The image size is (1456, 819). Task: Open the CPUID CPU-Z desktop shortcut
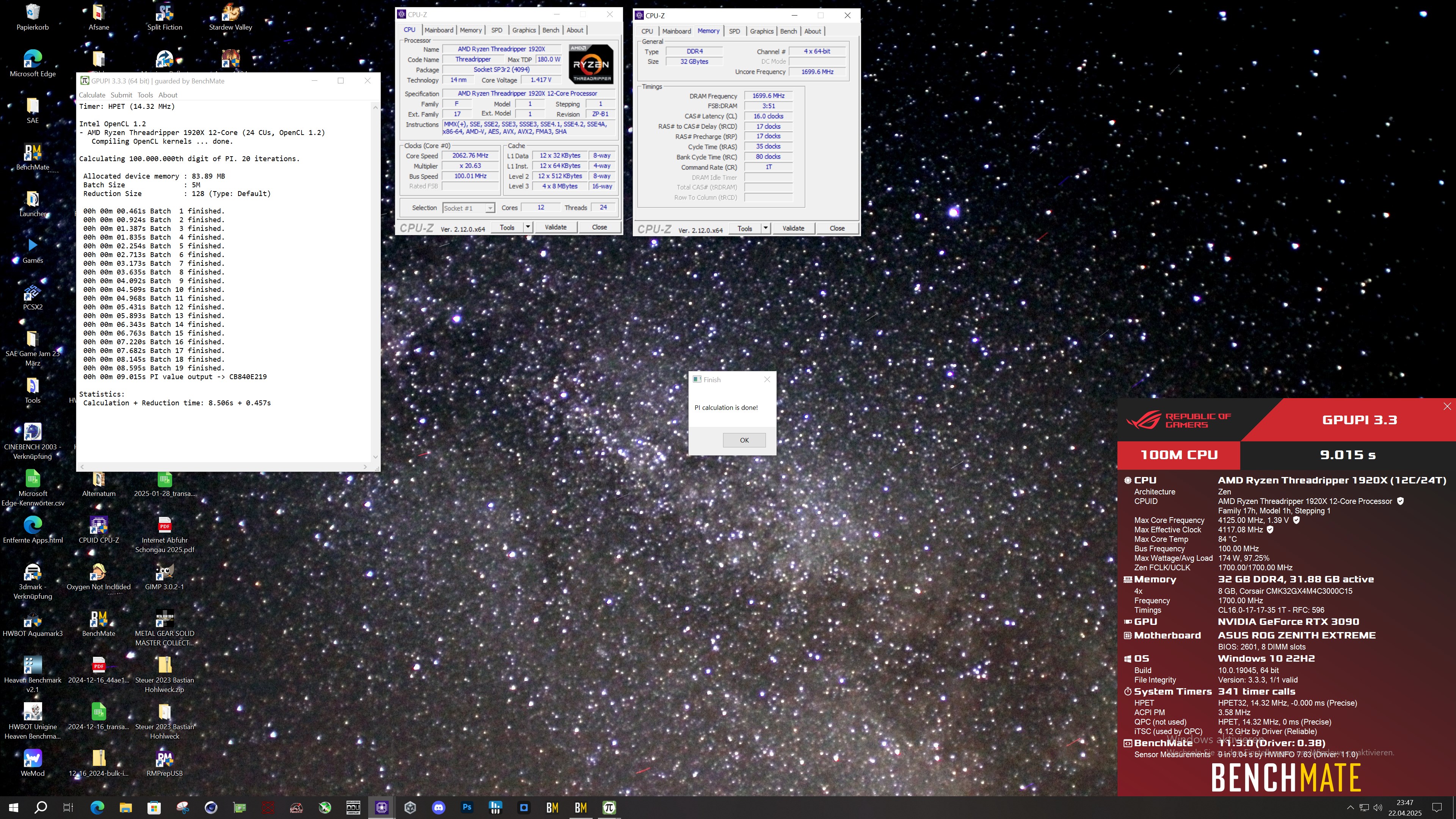coord(99,530)
